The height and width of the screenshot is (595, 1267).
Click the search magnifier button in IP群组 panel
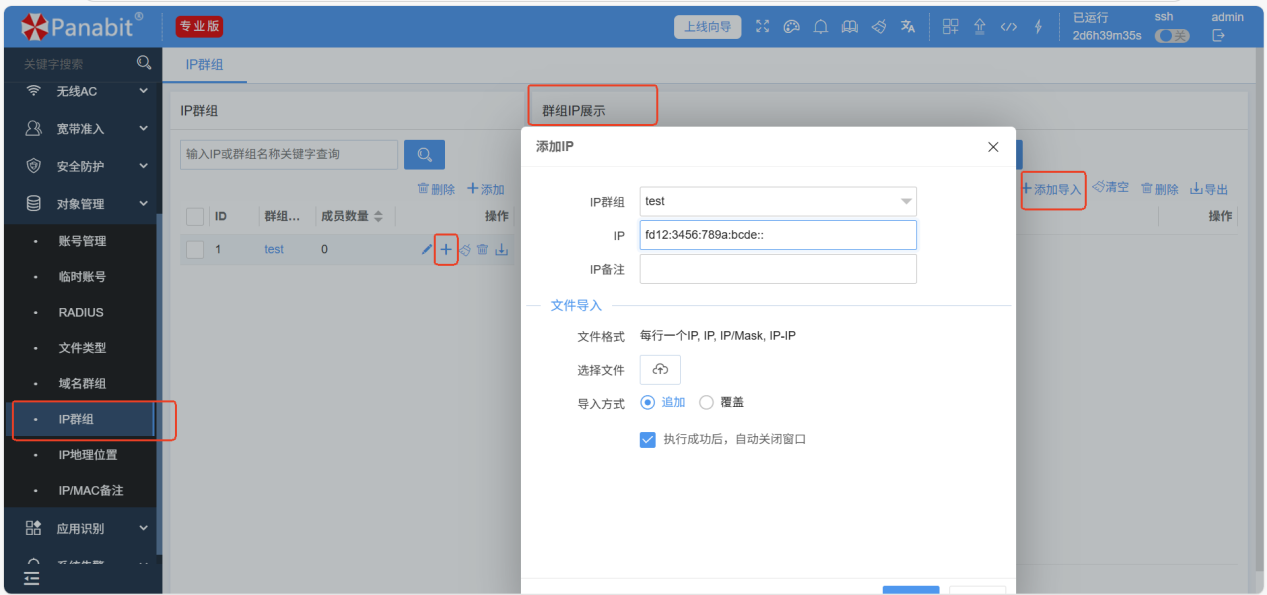(424, 154)
